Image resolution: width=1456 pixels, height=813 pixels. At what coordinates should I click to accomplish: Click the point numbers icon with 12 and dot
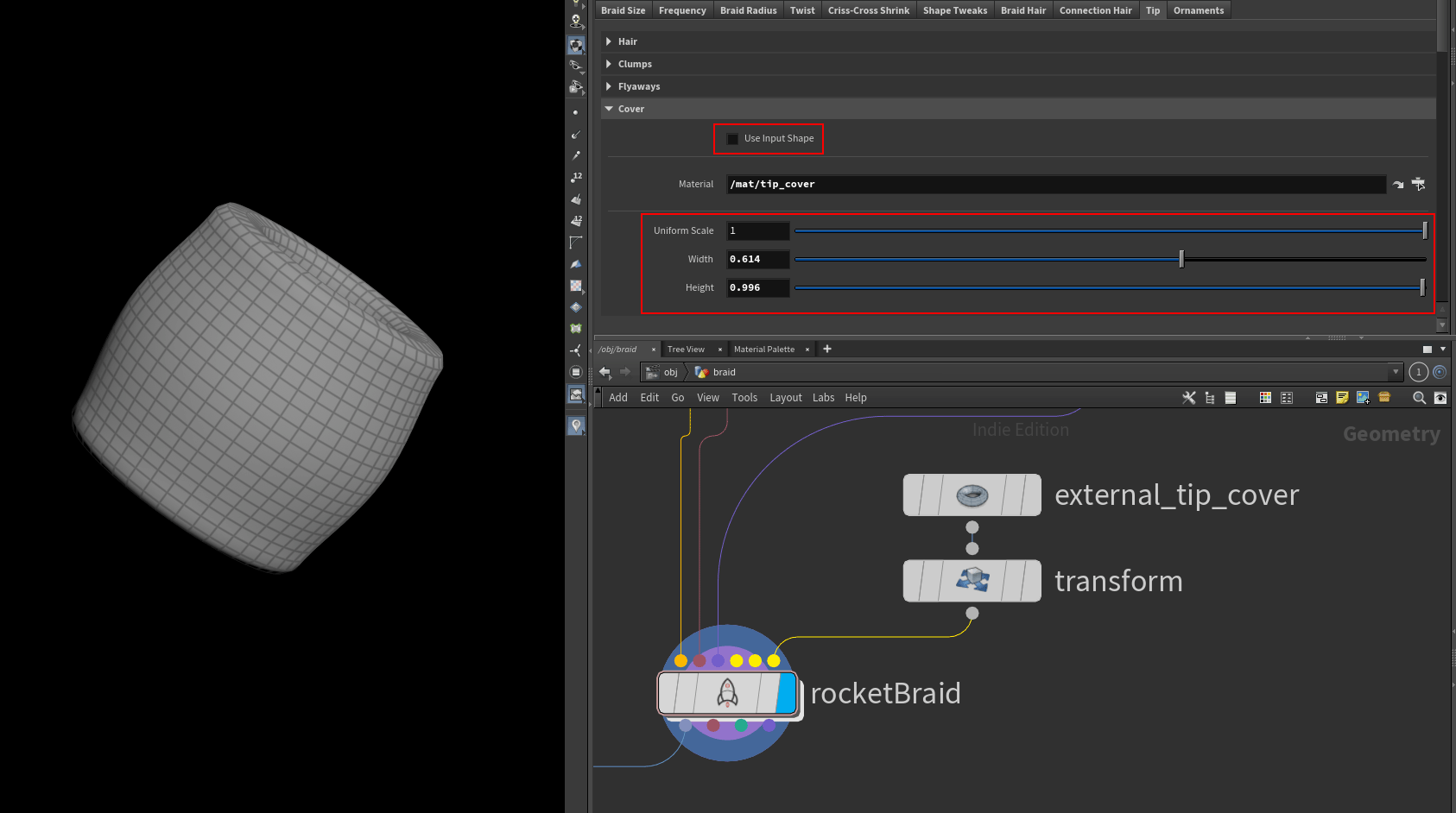[x=576, y=178]
